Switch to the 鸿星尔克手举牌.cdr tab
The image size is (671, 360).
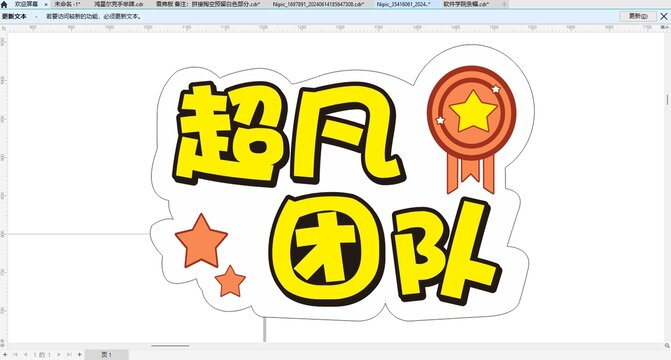coord(119,4)
